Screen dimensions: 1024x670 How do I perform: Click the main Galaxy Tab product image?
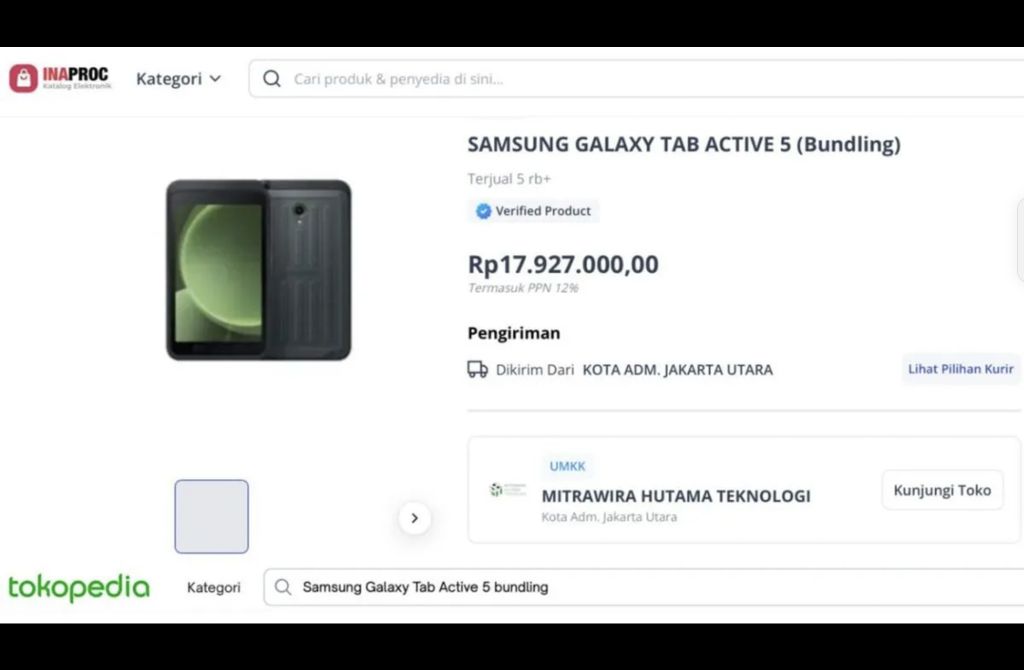(258, 270)
